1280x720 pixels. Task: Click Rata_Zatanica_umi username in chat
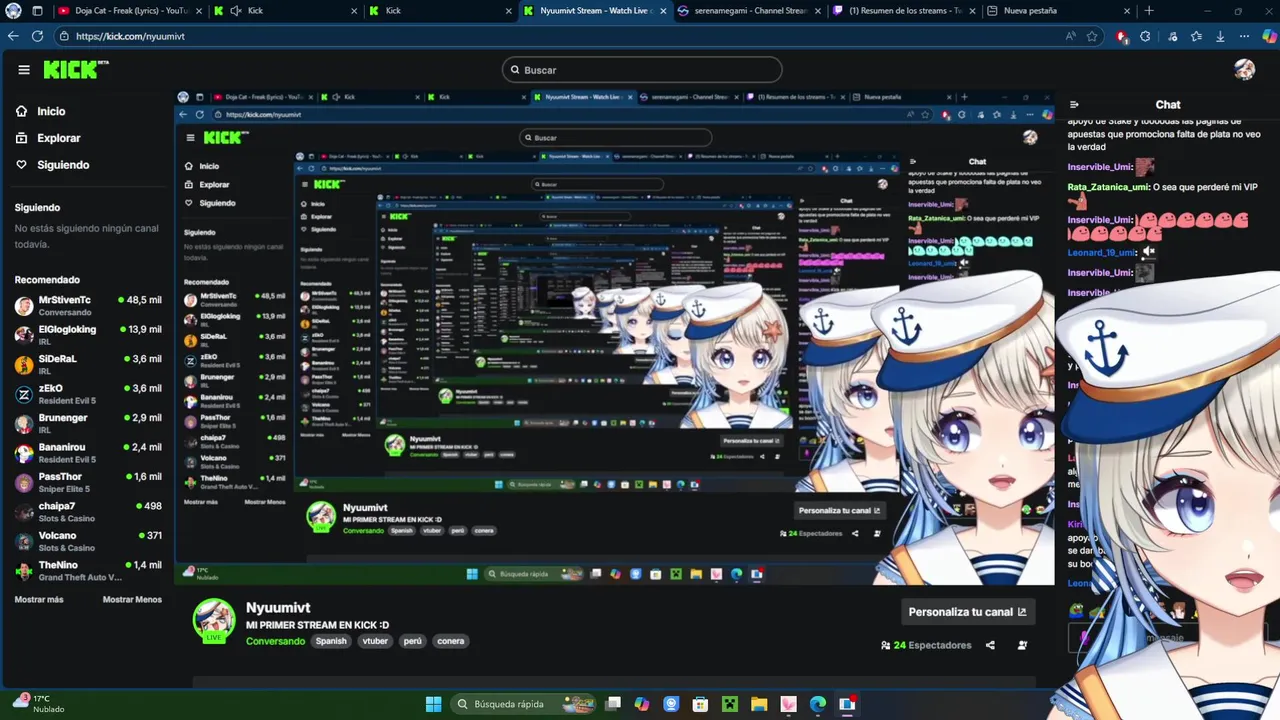point(1109,187)
